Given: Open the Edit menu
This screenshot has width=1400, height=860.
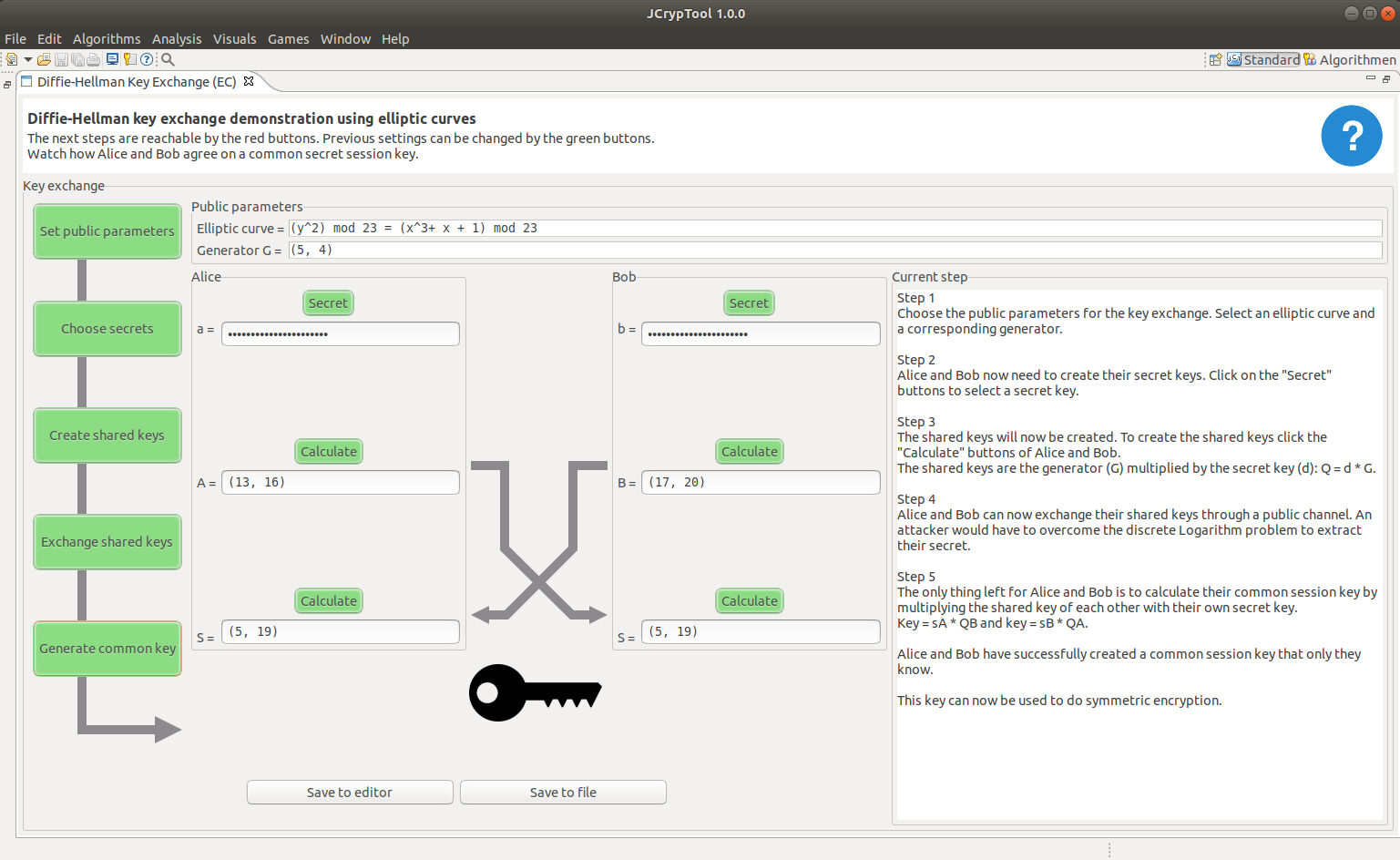Looking at the screenshot, I should click(49, 38).
